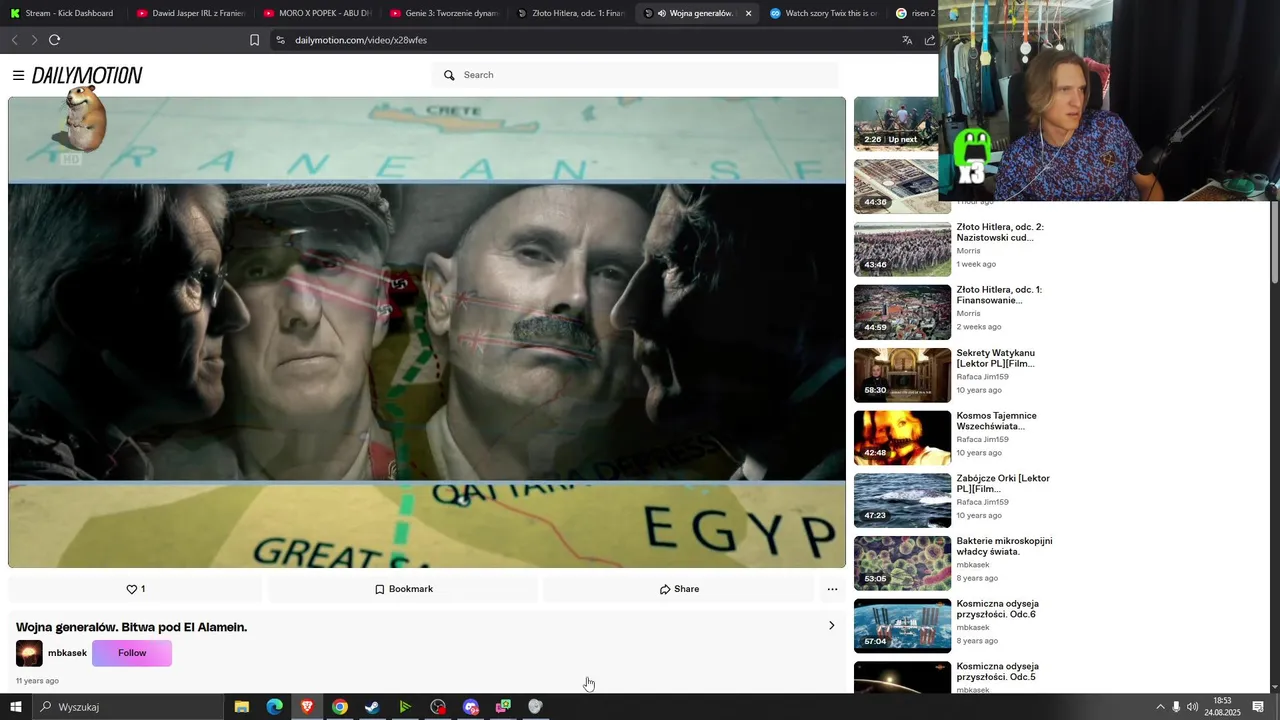Open the volume speaker tray icon
Screen dimensions: 1280x720
1192,707
